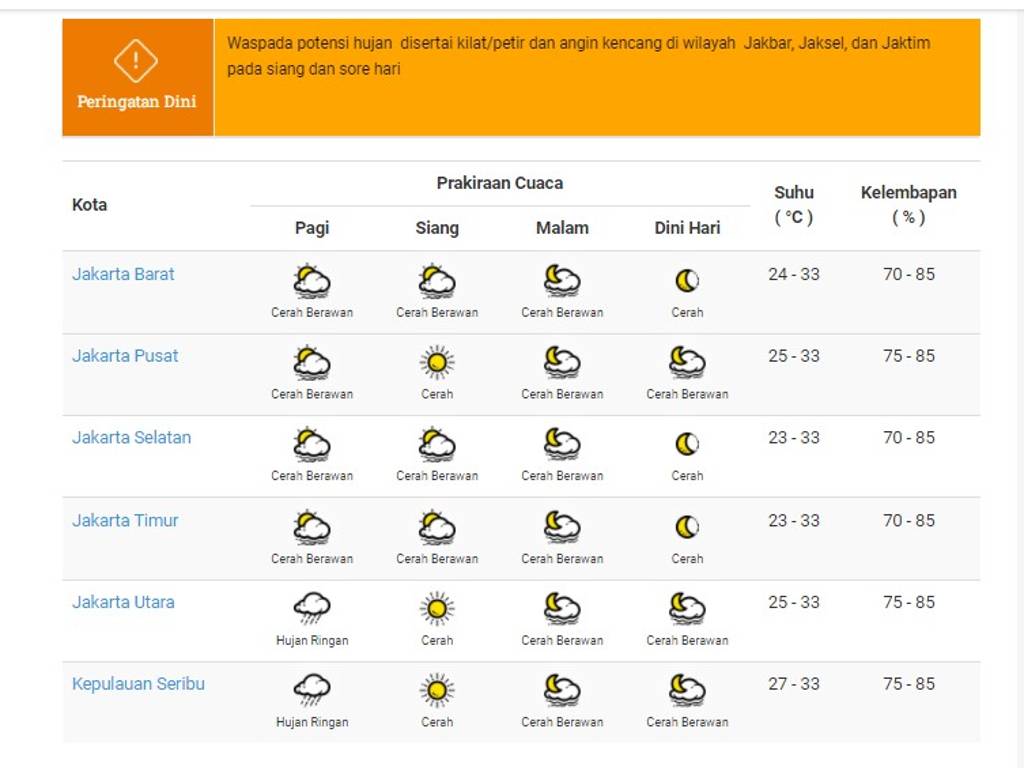Screen dimensions: 1024x768
Task: Click the orange warning message text
Action: [578, 56]
